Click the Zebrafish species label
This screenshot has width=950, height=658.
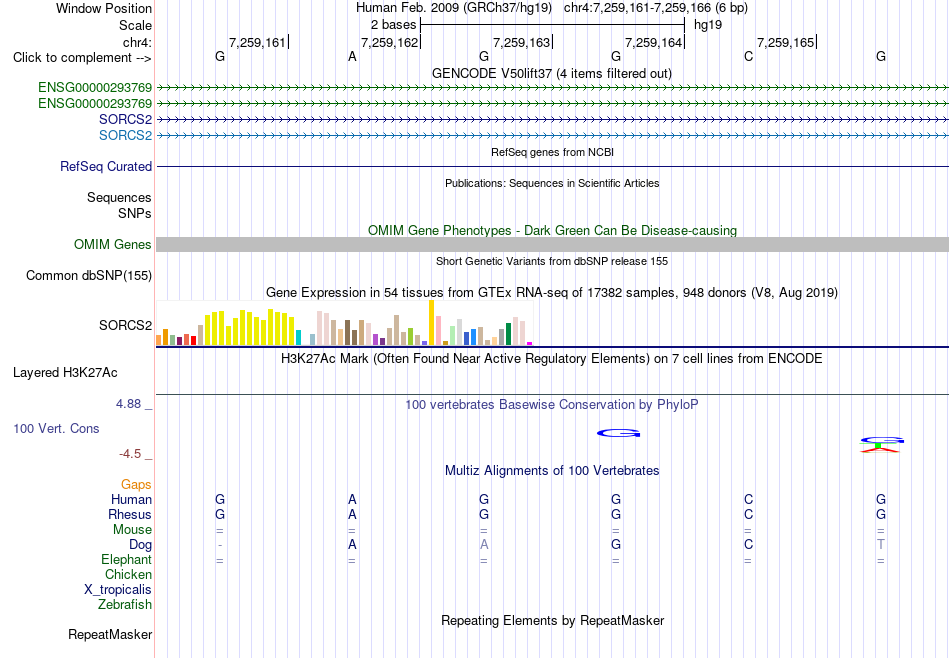(x=125, y=605)
